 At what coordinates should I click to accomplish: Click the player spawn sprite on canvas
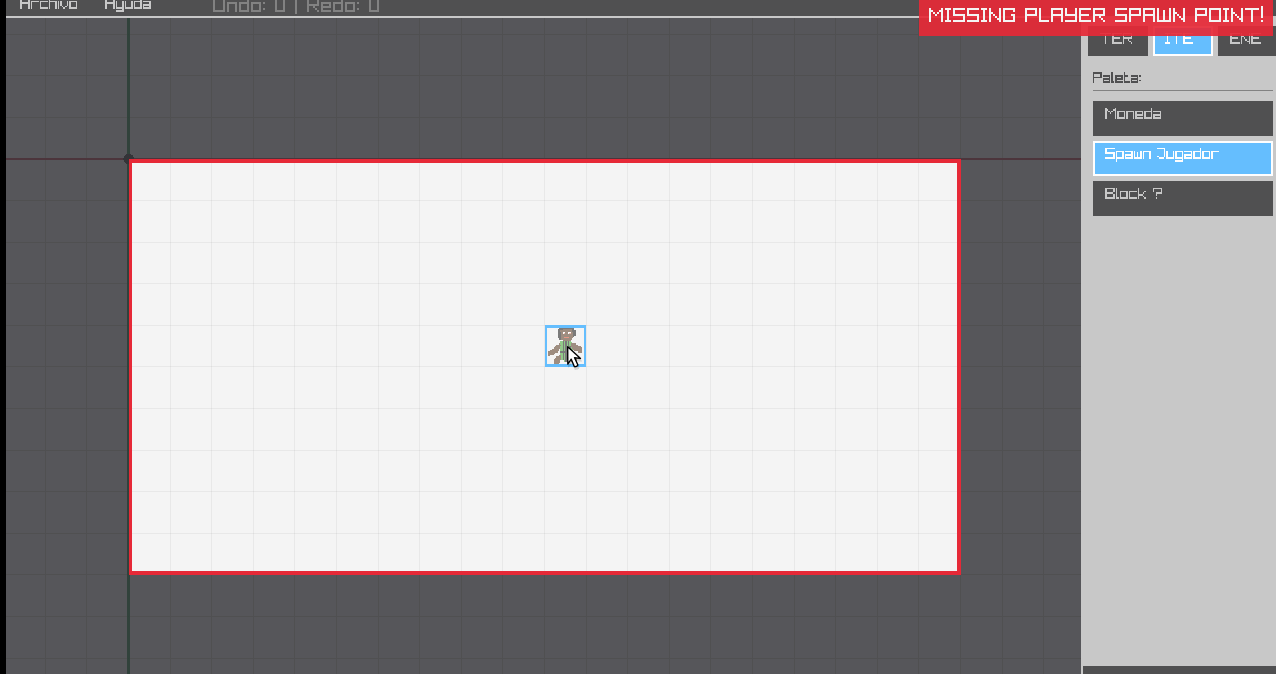click(565, 346)
